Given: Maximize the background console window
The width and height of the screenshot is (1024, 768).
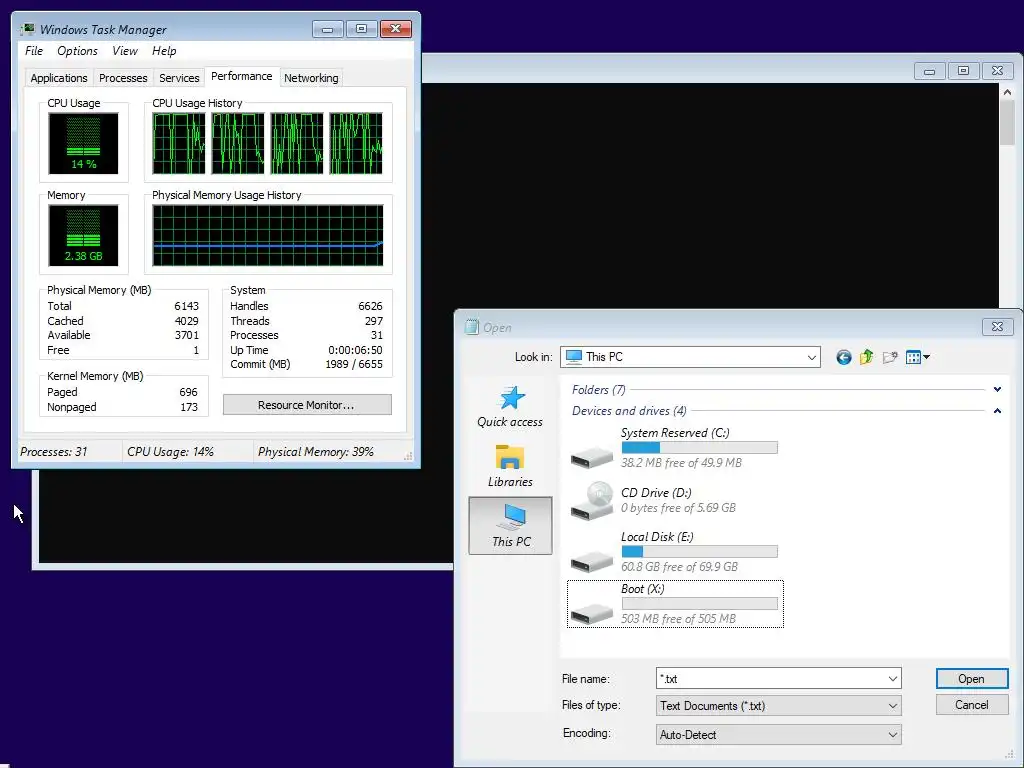Looking at the screenshot, I should click(x=963, y=71).
